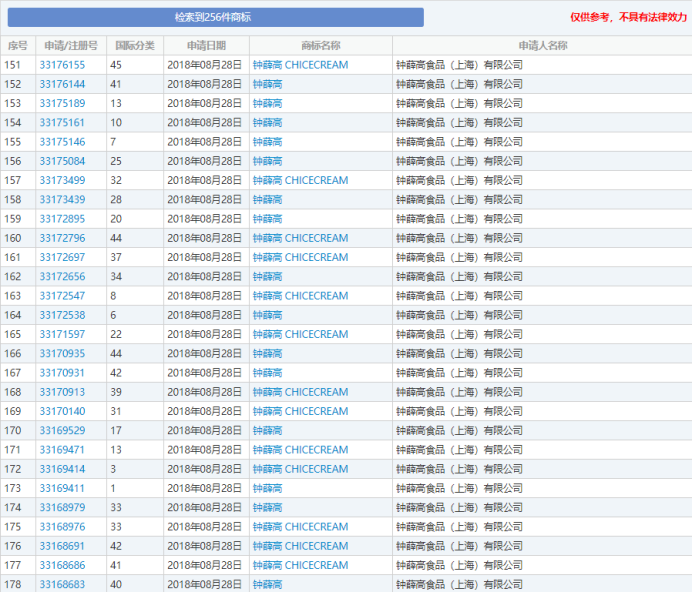This screenshot has height=593, width=692.
Task: Open application number 33170935
Action: (62, 353)
